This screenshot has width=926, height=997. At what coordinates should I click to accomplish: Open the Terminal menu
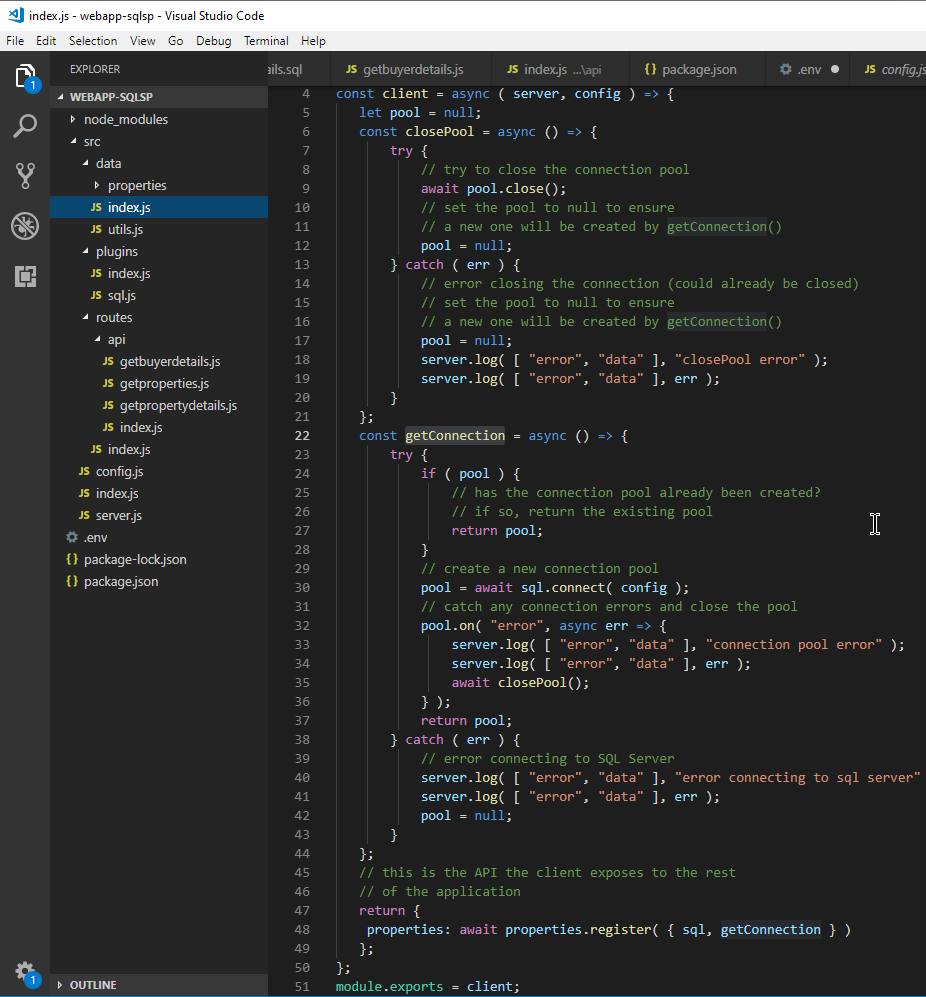(265, 40)
